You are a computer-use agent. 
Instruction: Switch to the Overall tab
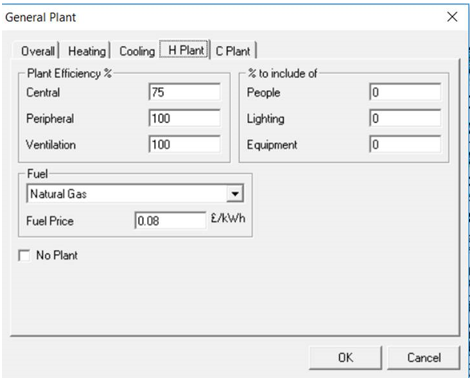point(37,51)
